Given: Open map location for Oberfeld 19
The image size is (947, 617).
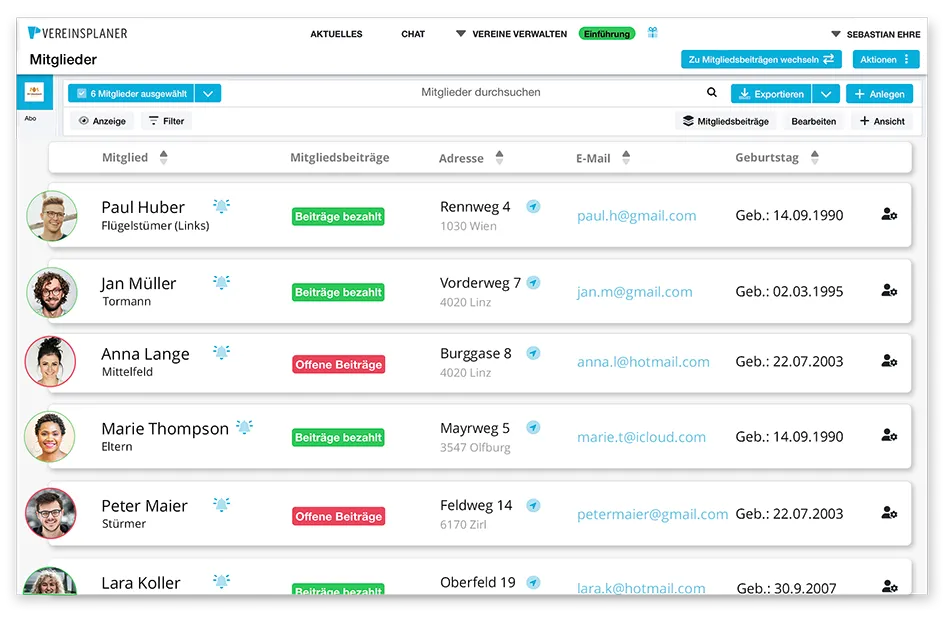Looking at the screenshot, I should (x=533, y=583).
